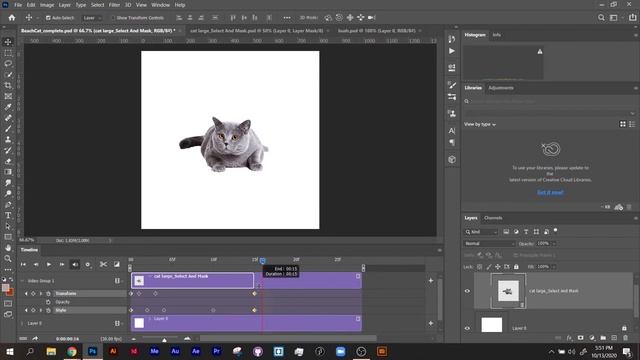The height and width of the screenshot is (360, 640).
Task: Play the timeline animation
Action: 49,264
